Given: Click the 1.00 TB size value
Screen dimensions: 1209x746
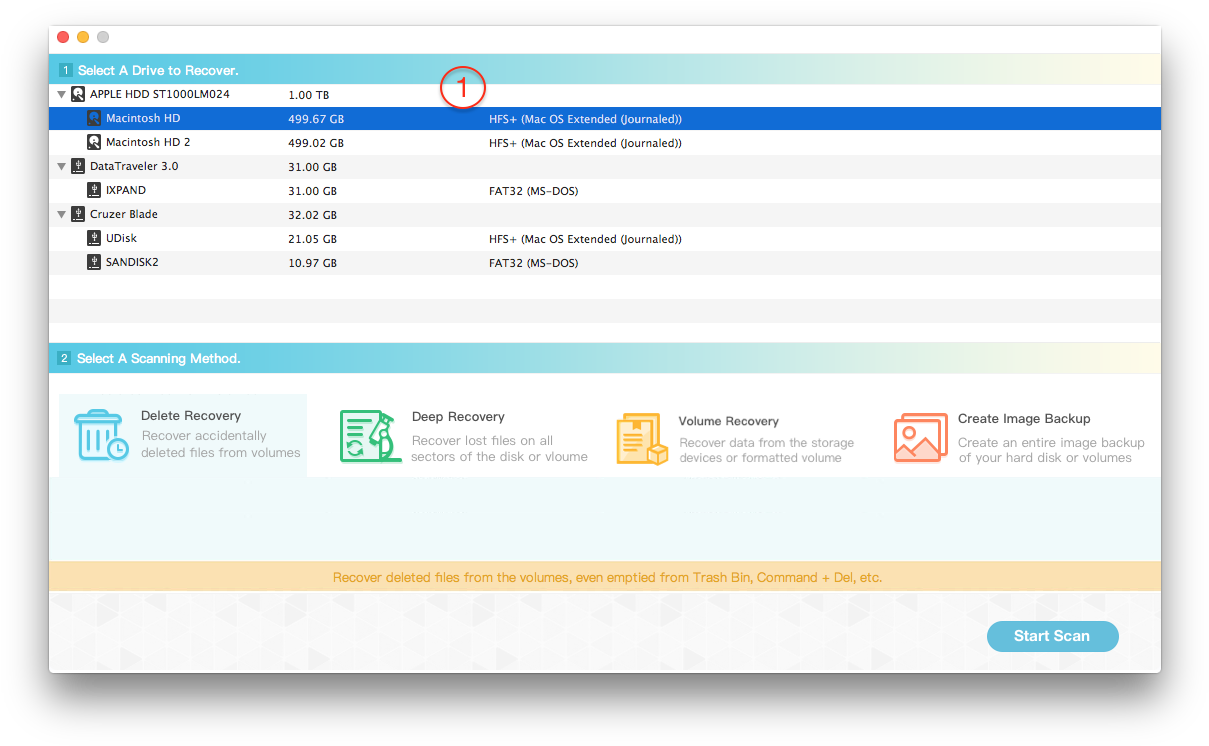Looking at the screenshot, I should 308,95.
